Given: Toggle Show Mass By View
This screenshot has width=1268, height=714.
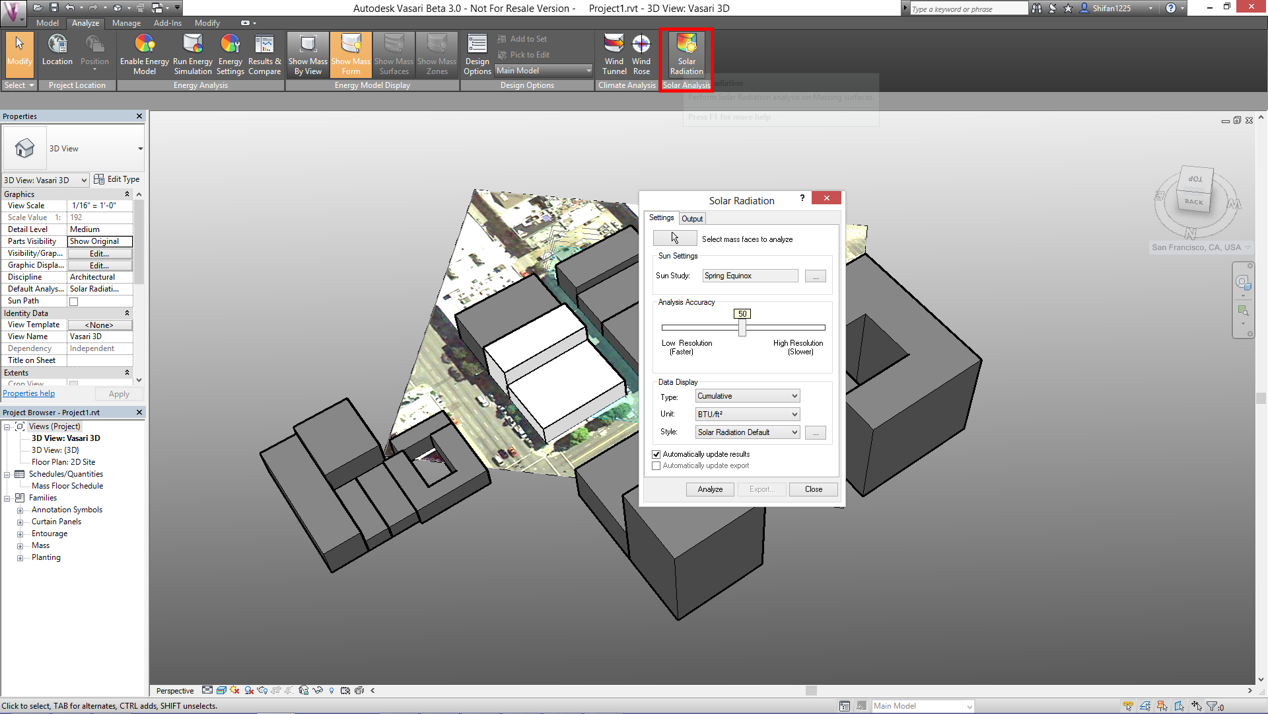Looking at the screenshot, I should coord(308,54).
